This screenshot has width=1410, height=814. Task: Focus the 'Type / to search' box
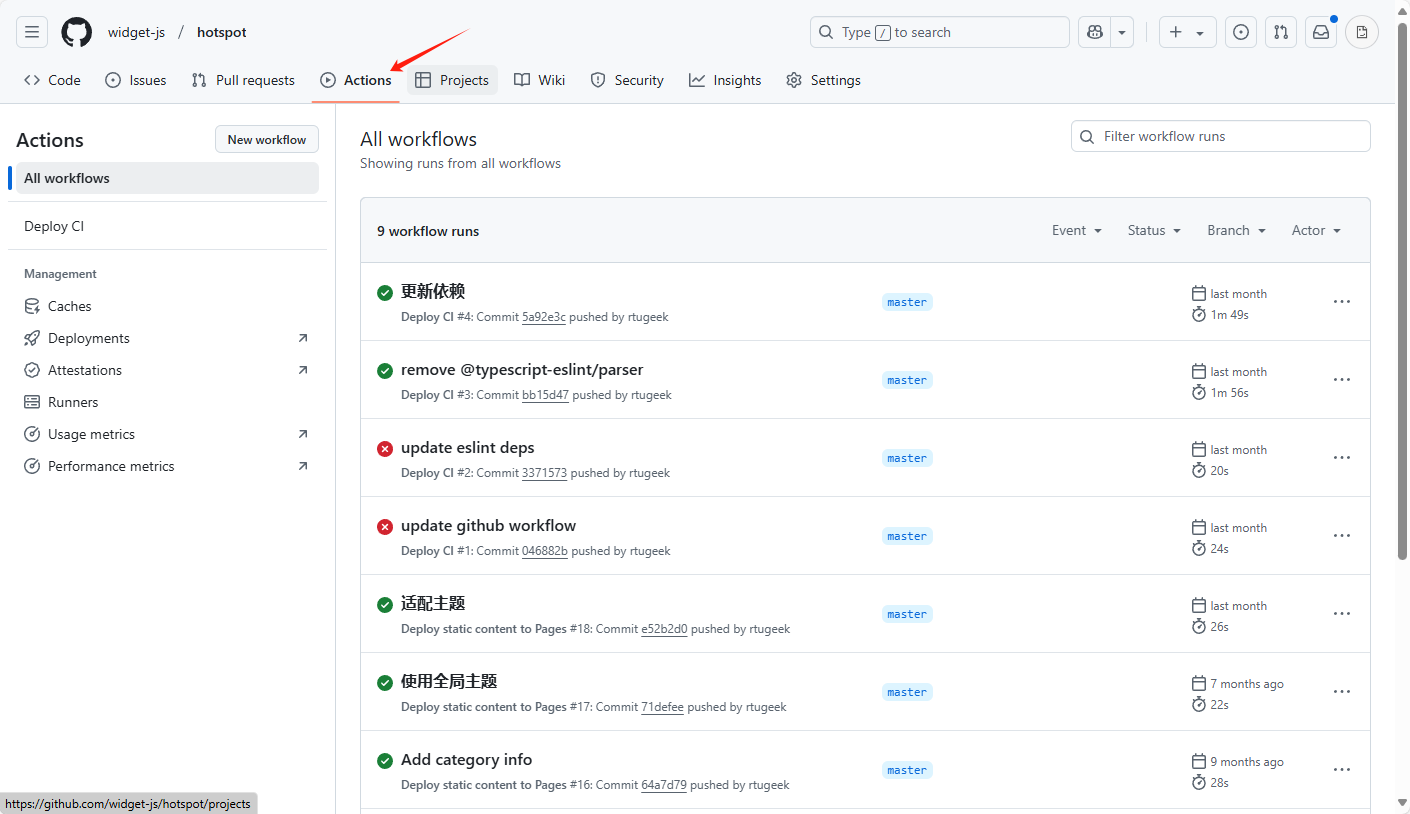pyautogui.click(x=940, y=32)
